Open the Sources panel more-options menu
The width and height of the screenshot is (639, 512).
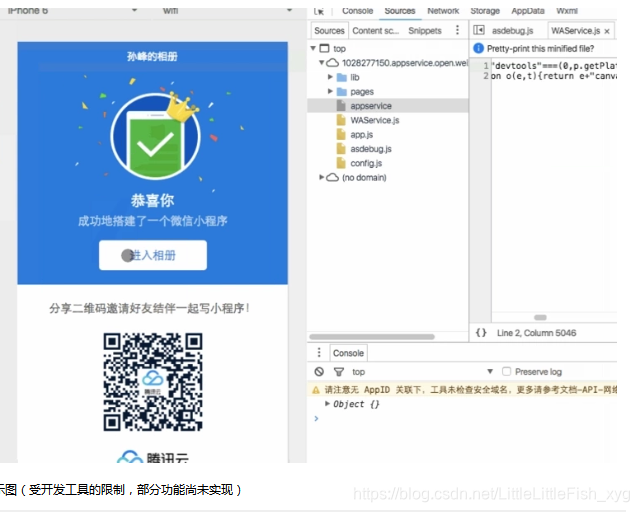coord(457,30)
